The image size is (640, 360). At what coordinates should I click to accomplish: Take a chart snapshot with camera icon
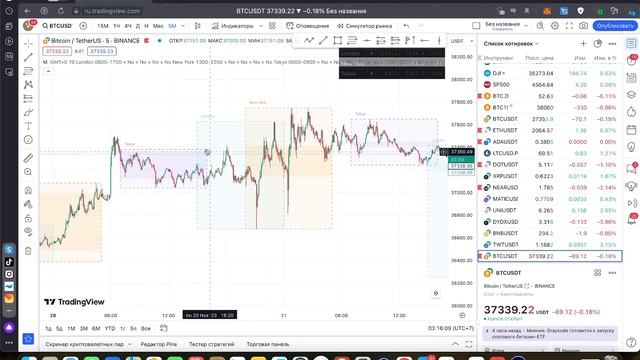[x=584, y=26]
